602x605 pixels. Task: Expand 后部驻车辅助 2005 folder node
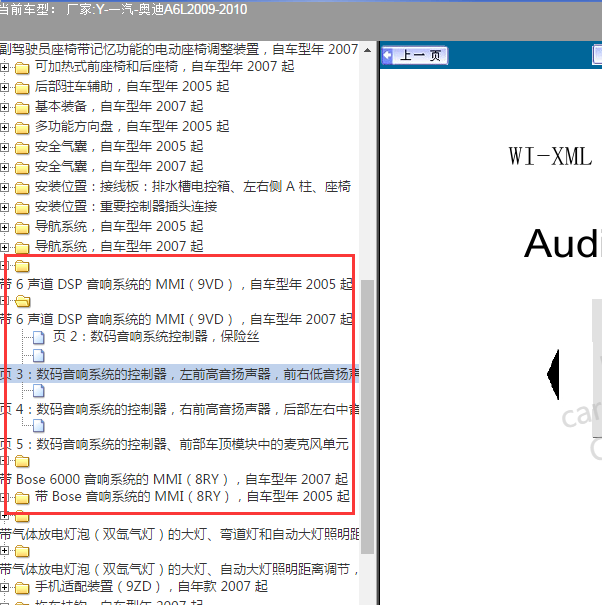(4, 88)
